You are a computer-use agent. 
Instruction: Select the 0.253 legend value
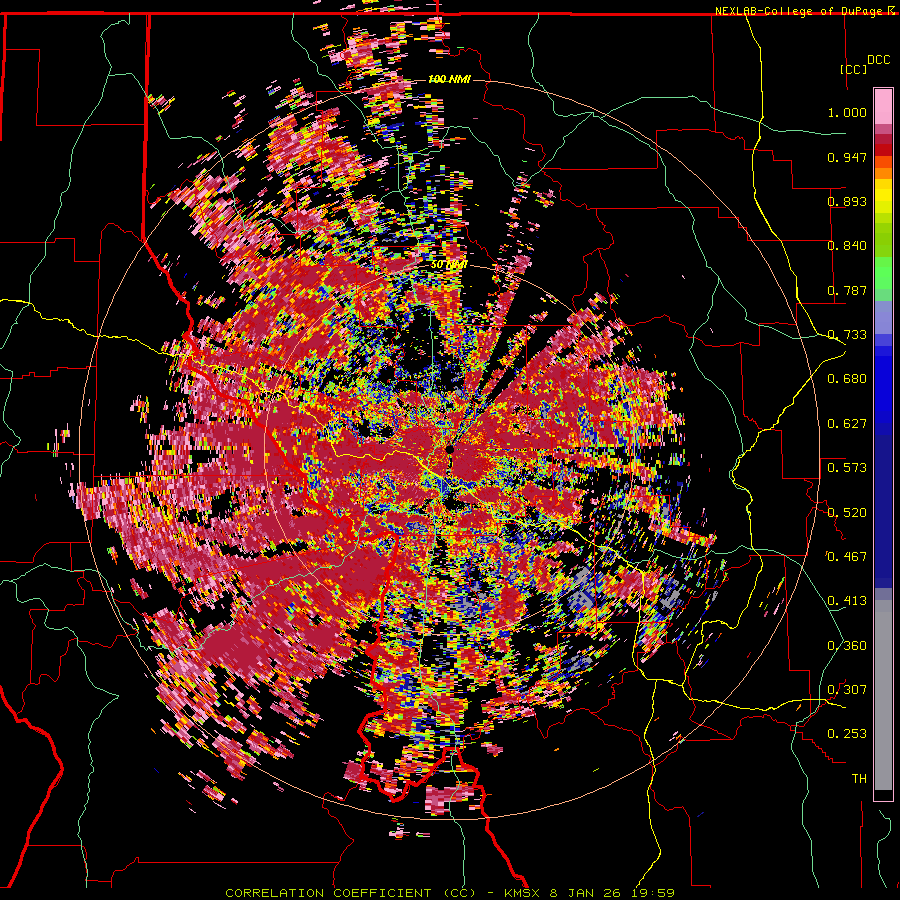click(x=847, y=734)
